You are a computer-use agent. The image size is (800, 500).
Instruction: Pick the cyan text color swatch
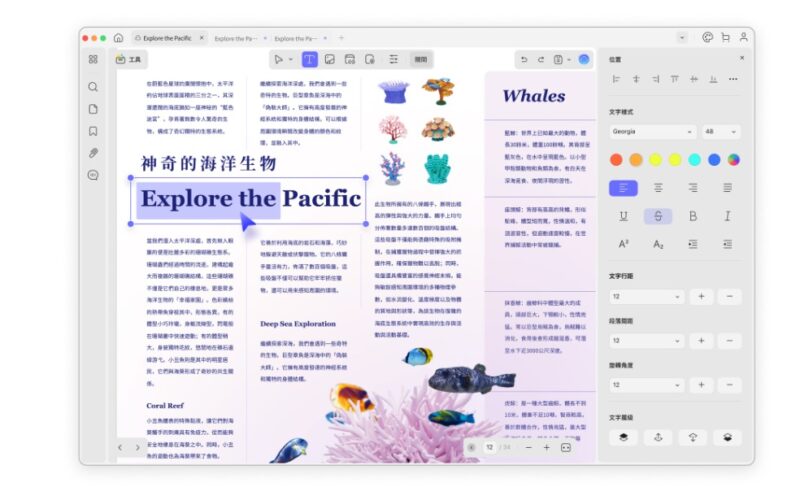[694, 159]
